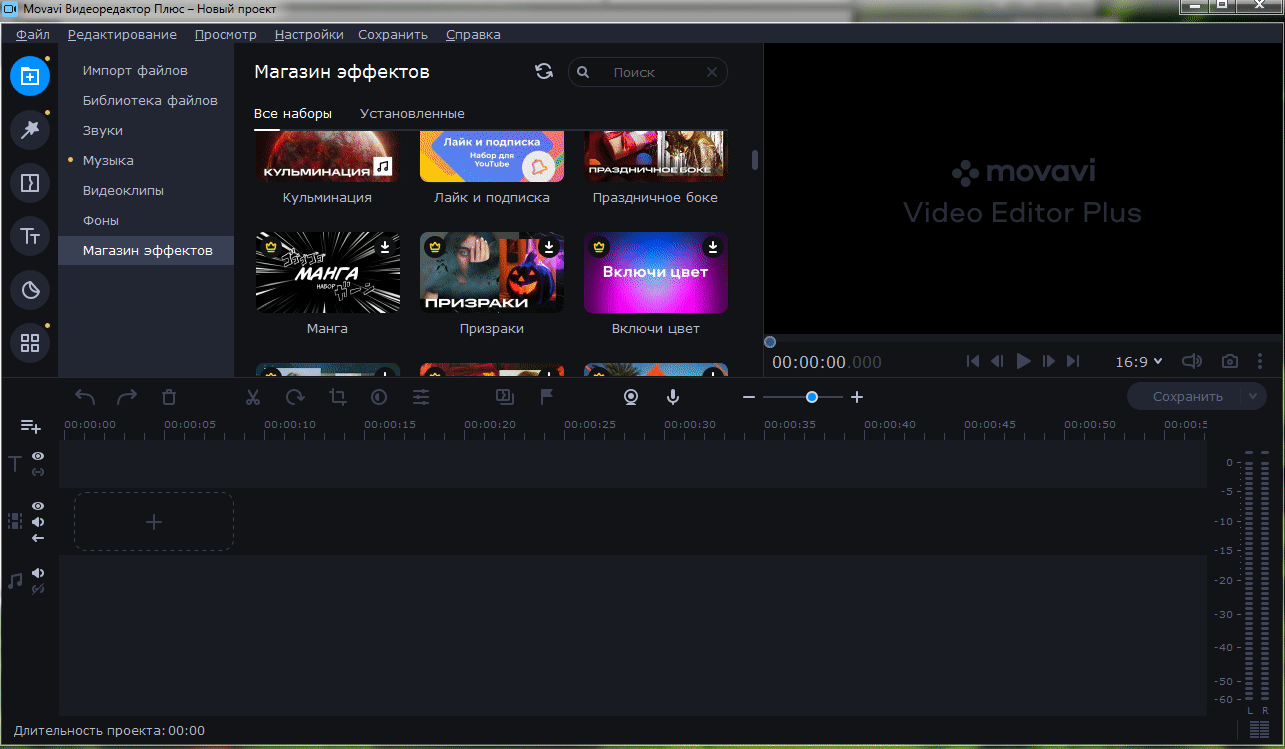Viewport: 1285px width, 749px height.
Task: Switch to the Все наборы tab
Action: 293,113
